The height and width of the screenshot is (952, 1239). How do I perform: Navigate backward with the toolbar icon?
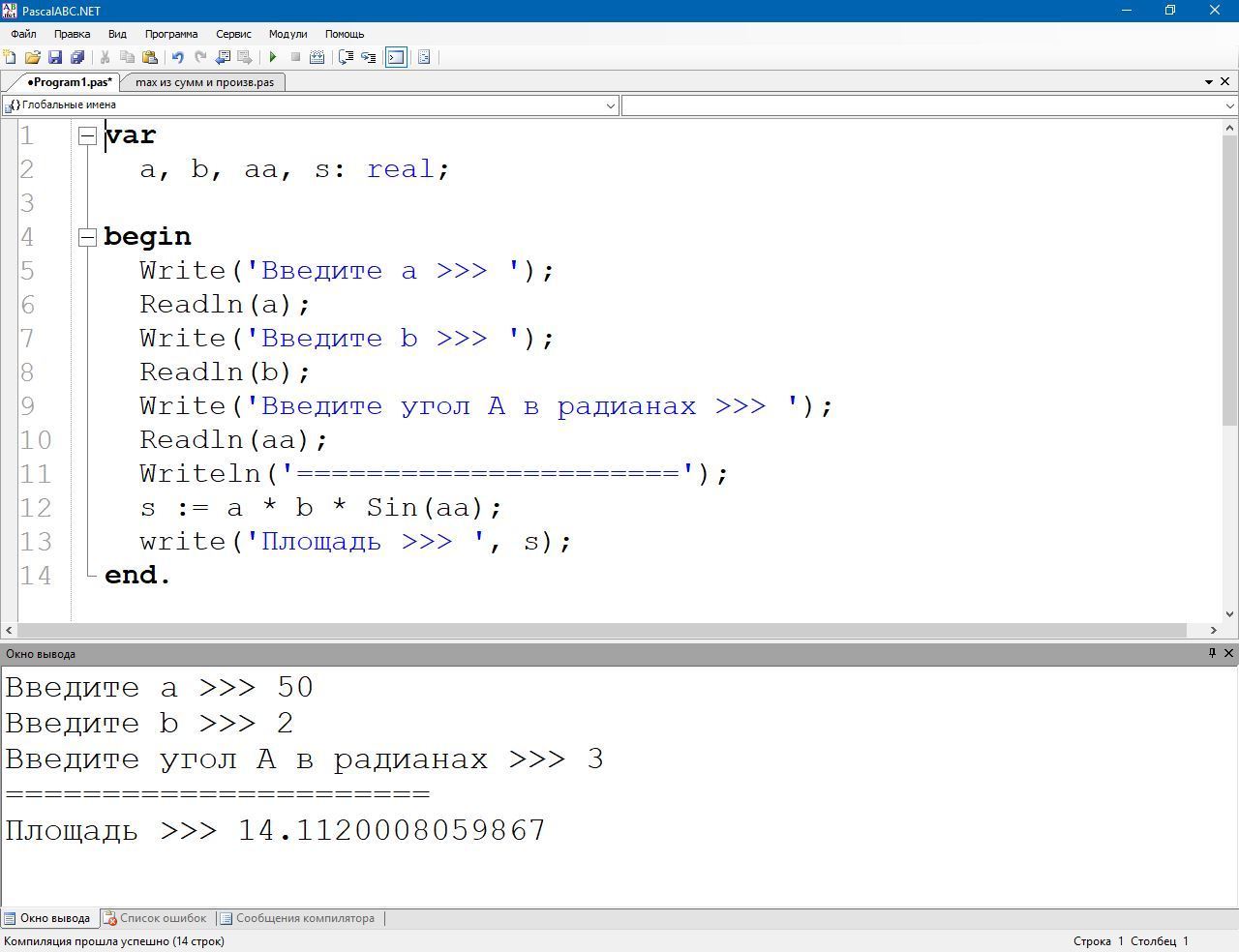click(223, 57)
